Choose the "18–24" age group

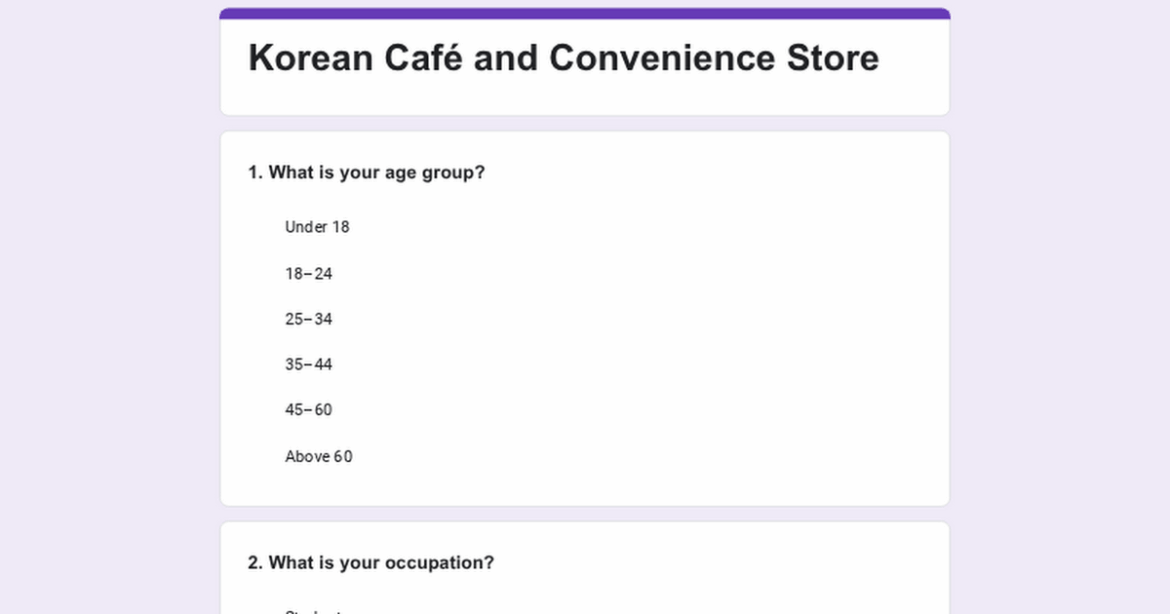(308, 273)
